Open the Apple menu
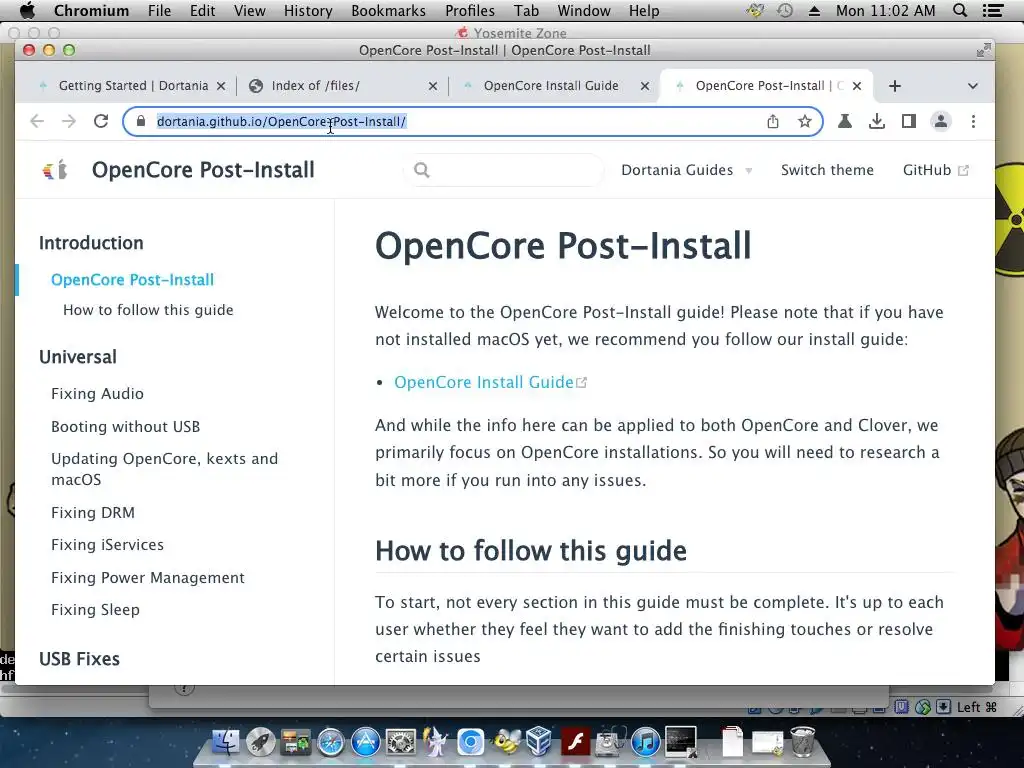This screenshot has width=1024, height=768. (x=27, y=10)
